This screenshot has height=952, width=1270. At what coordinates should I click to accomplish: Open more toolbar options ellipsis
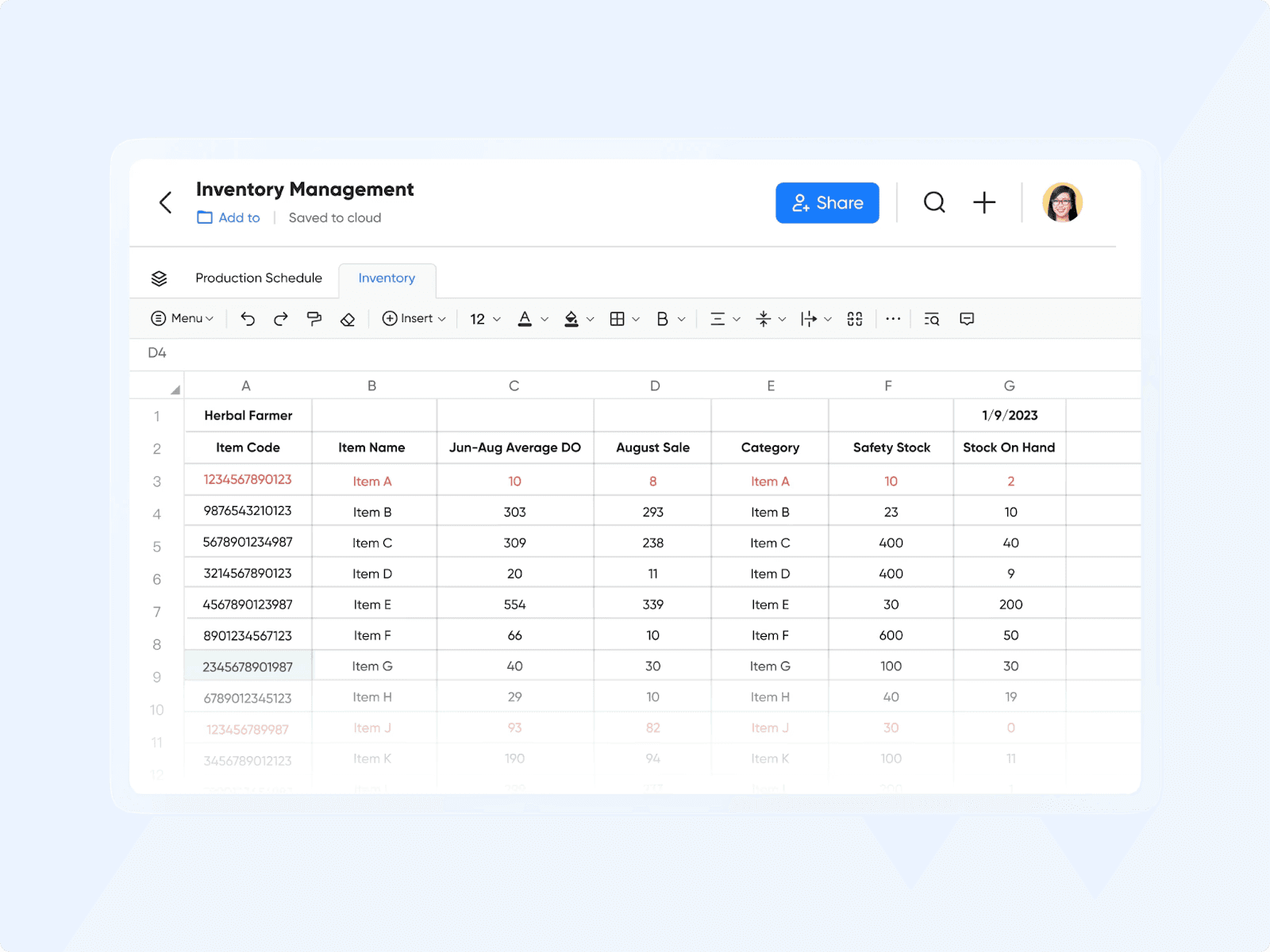click(x=893, y=319)
